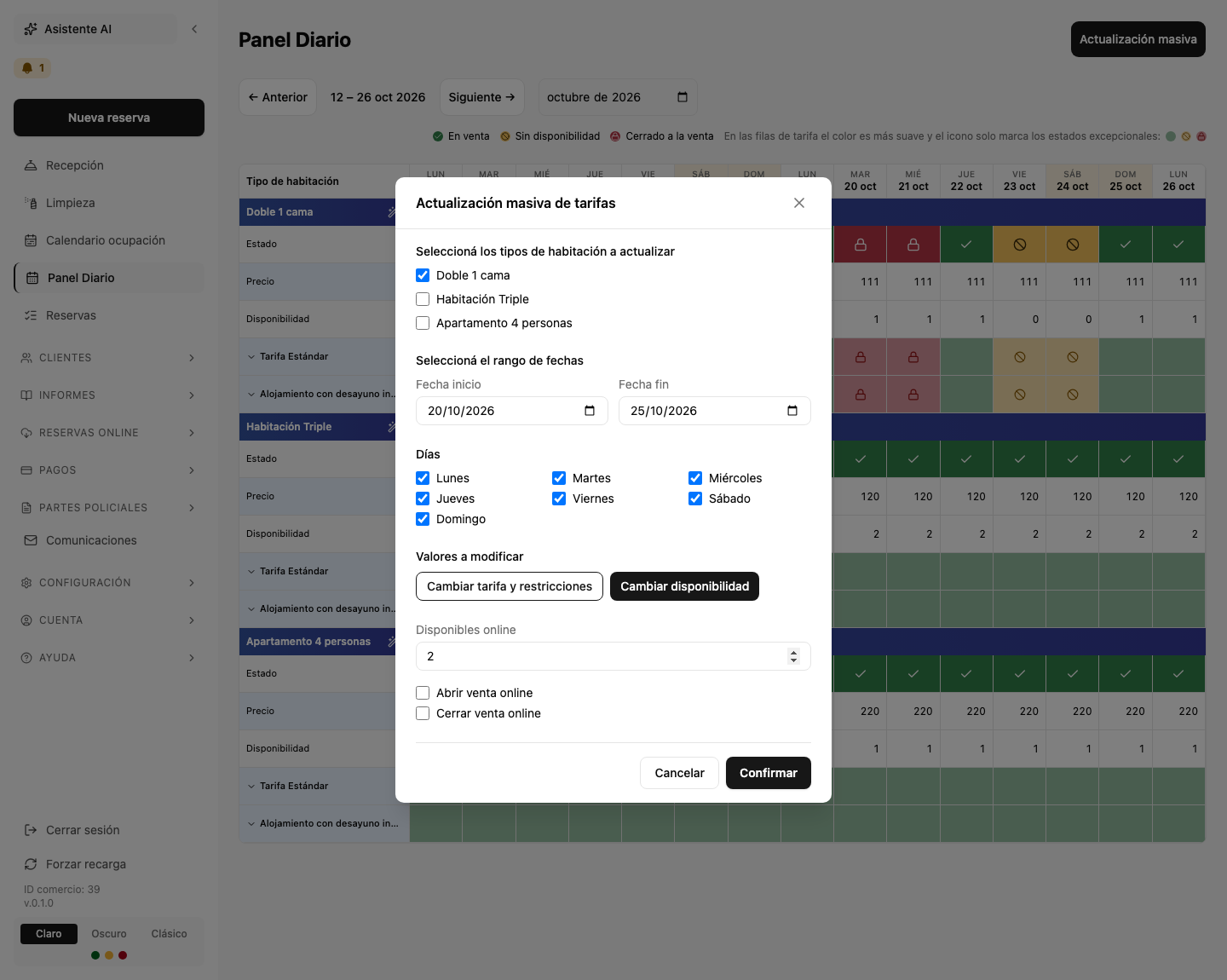Go to Siguiente date range
The height and width of the screenshot is (980, 1227).
tap(482, 97)
